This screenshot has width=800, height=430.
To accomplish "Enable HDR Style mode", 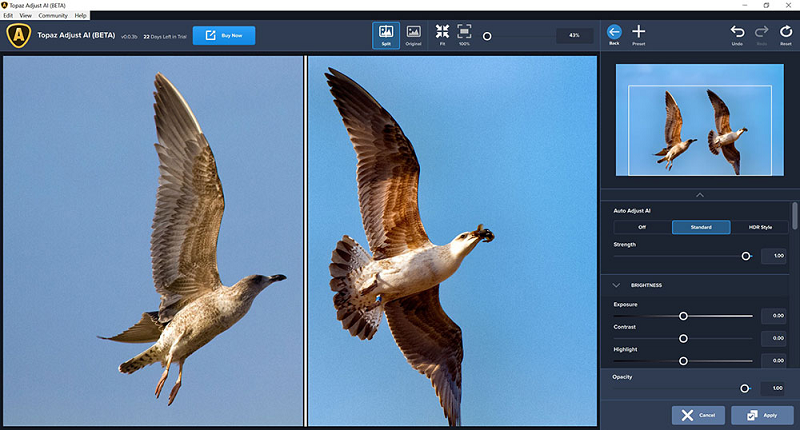I will [x=760, y=227].
